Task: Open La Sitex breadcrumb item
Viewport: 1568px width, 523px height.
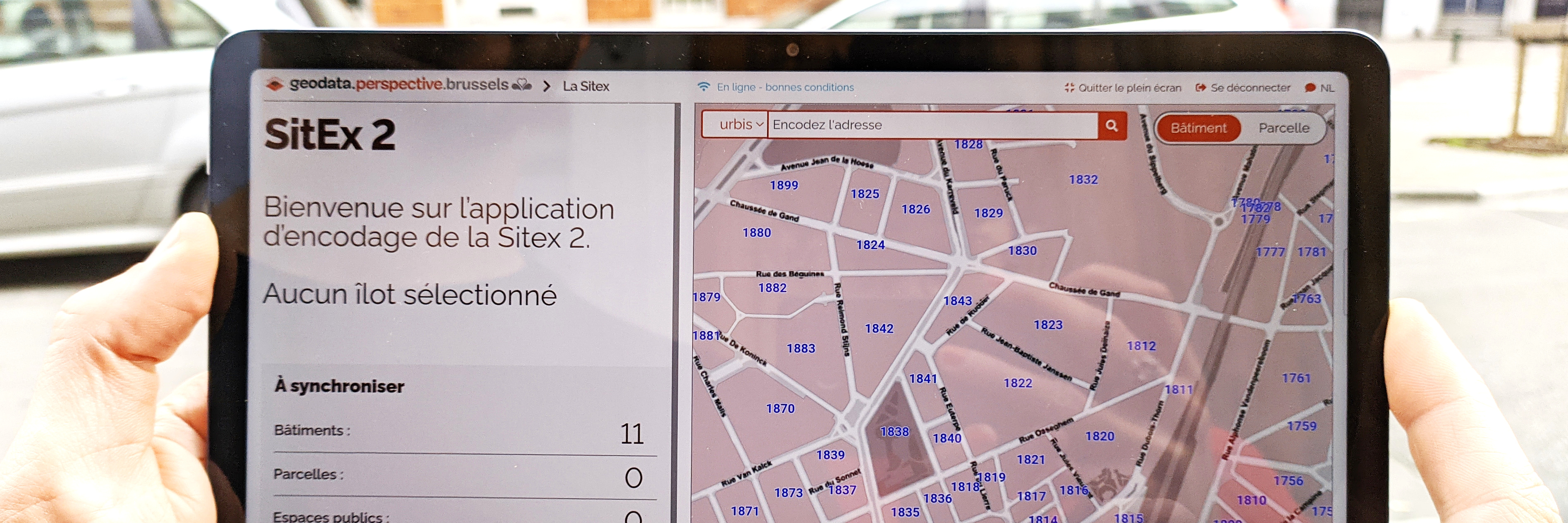Action: (586, 86)
